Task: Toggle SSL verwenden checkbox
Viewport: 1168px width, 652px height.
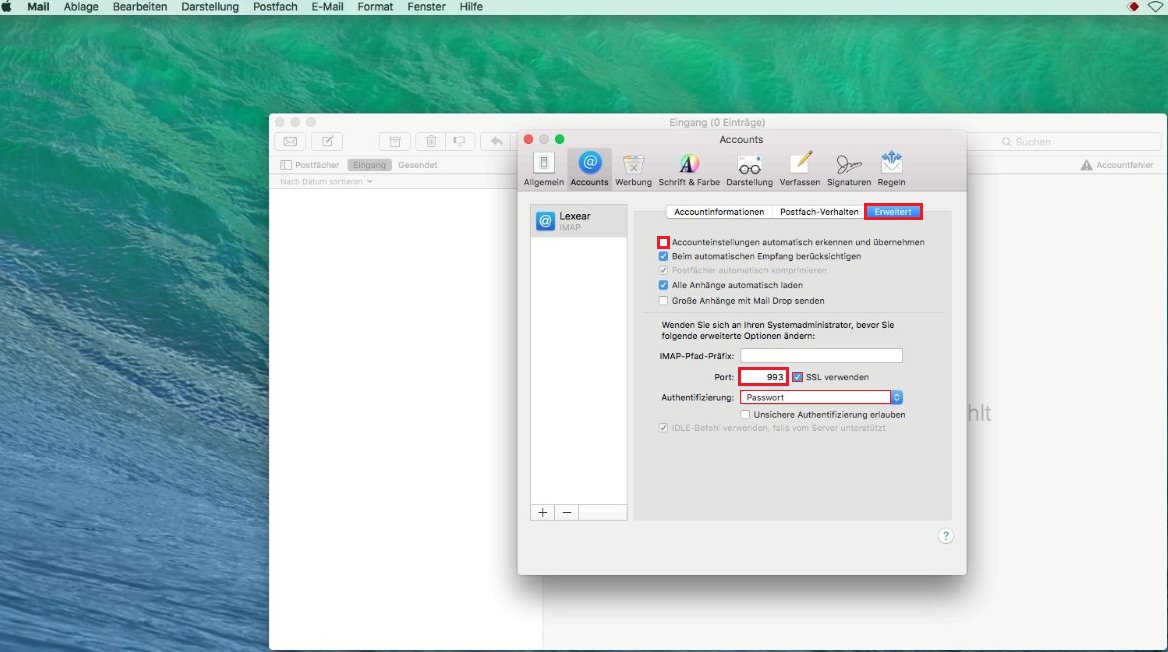Action: pos(798,377)
